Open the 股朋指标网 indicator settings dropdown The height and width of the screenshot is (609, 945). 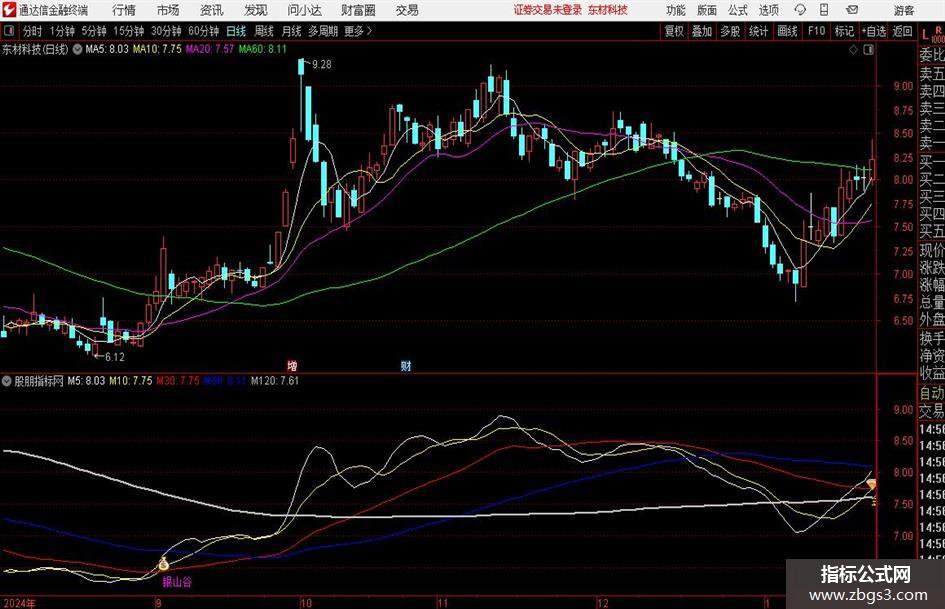tap(7, 381)
